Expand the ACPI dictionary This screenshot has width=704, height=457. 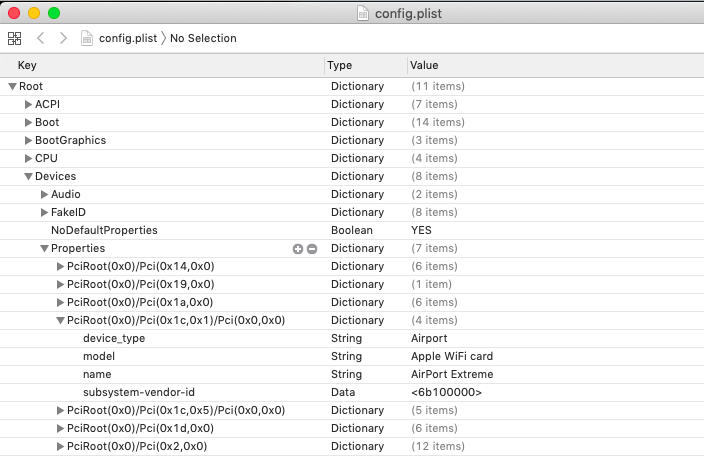click(x=28, y=104)
